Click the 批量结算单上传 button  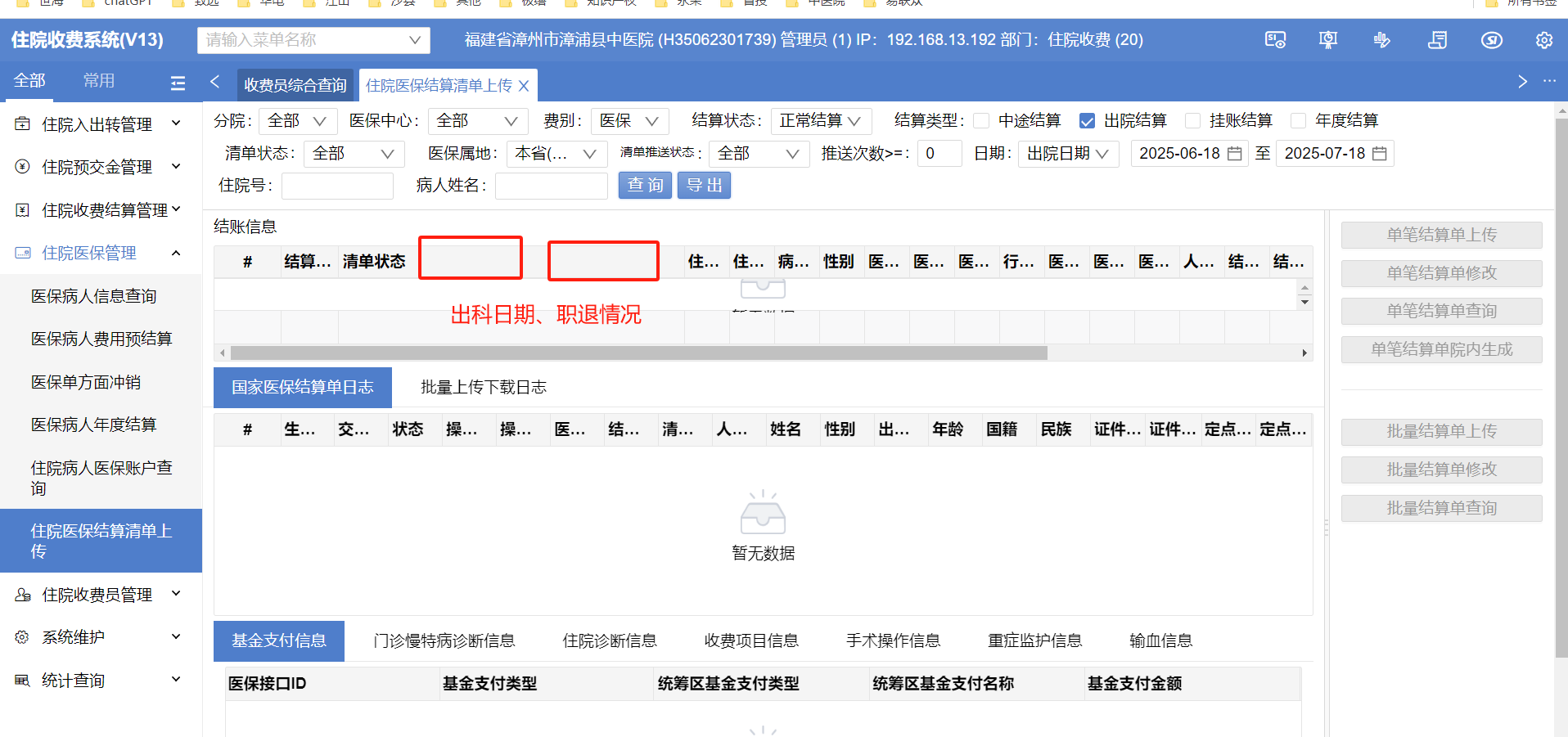point(1441,432)
